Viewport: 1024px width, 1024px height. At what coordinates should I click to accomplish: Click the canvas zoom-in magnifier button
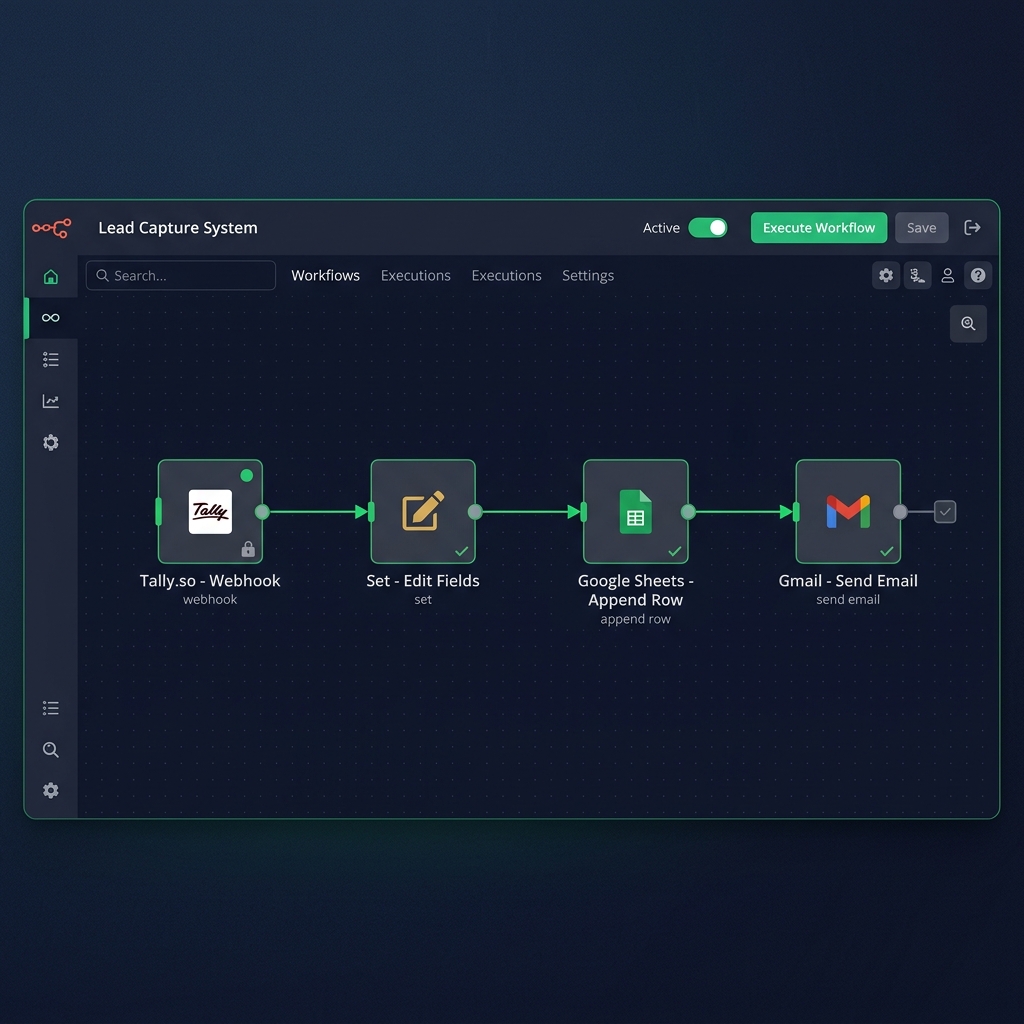(x=968, y=323)
